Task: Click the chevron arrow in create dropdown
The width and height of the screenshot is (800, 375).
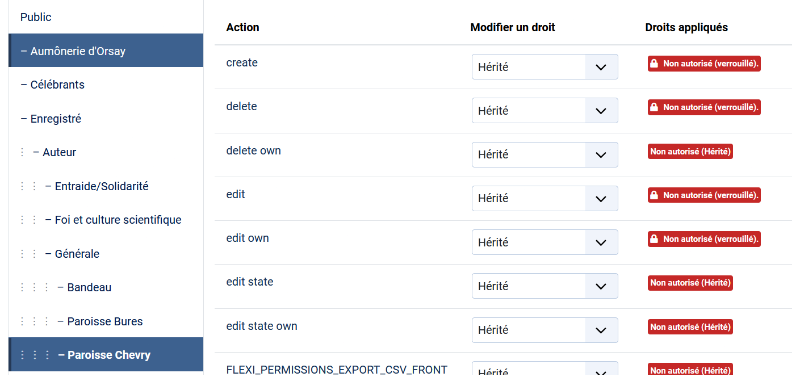Action: pyautogui.click(x=601, y=67)
